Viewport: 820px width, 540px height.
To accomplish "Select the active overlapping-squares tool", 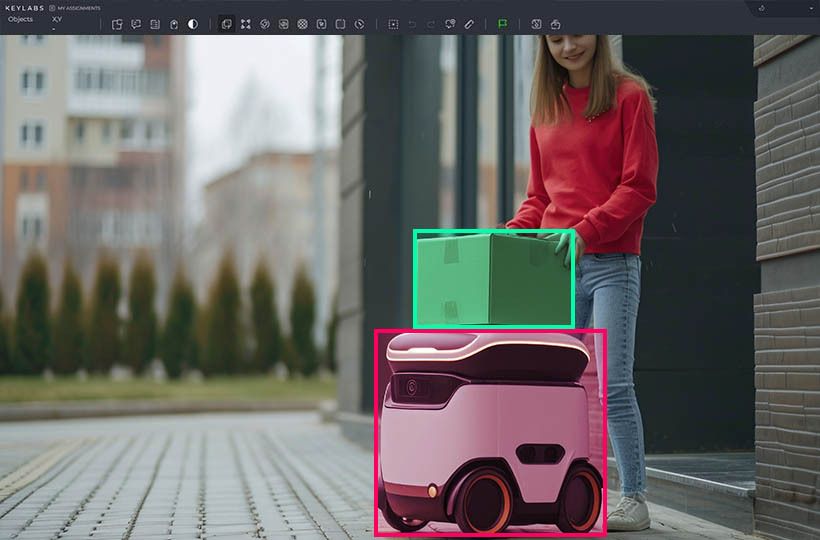I will [226, 24].
